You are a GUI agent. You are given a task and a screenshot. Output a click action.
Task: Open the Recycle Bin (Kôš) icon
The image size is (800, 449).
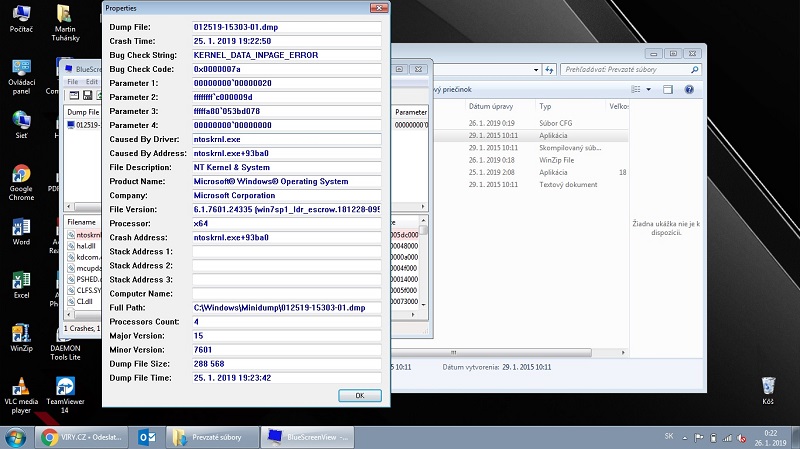pyautogui.click(x=768, y=386)
